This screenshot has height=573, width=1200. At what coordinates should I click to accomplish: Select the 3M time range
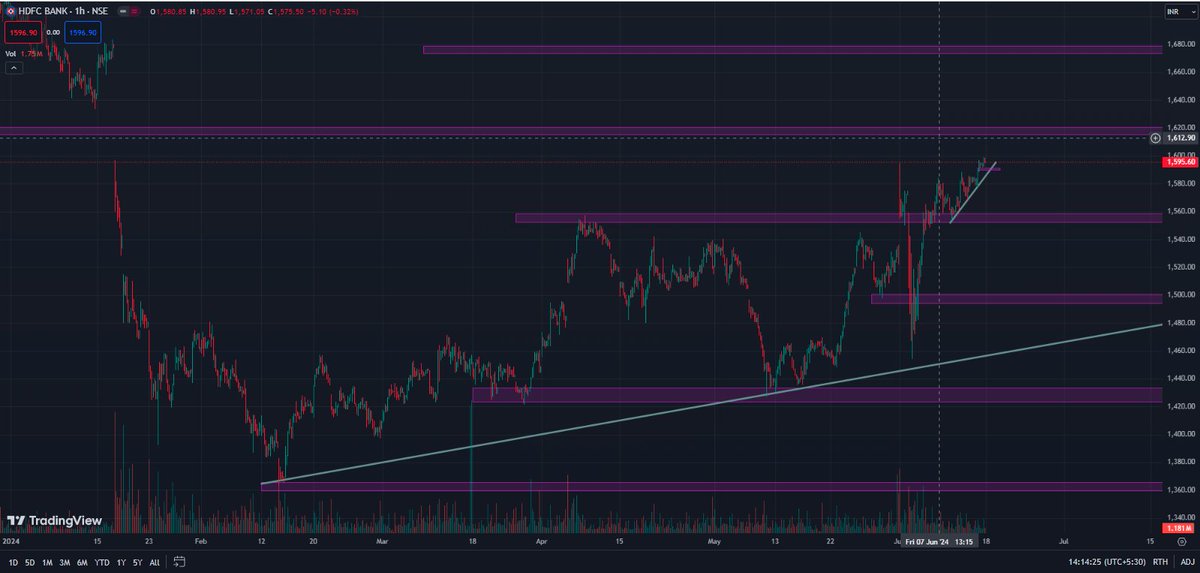pos(65,563)
